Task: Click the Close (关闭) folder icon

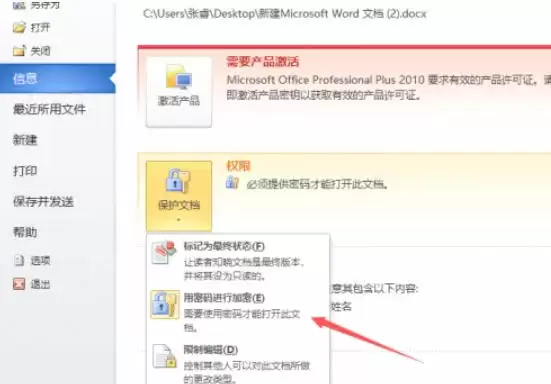Action: click(x=19, y=51)
